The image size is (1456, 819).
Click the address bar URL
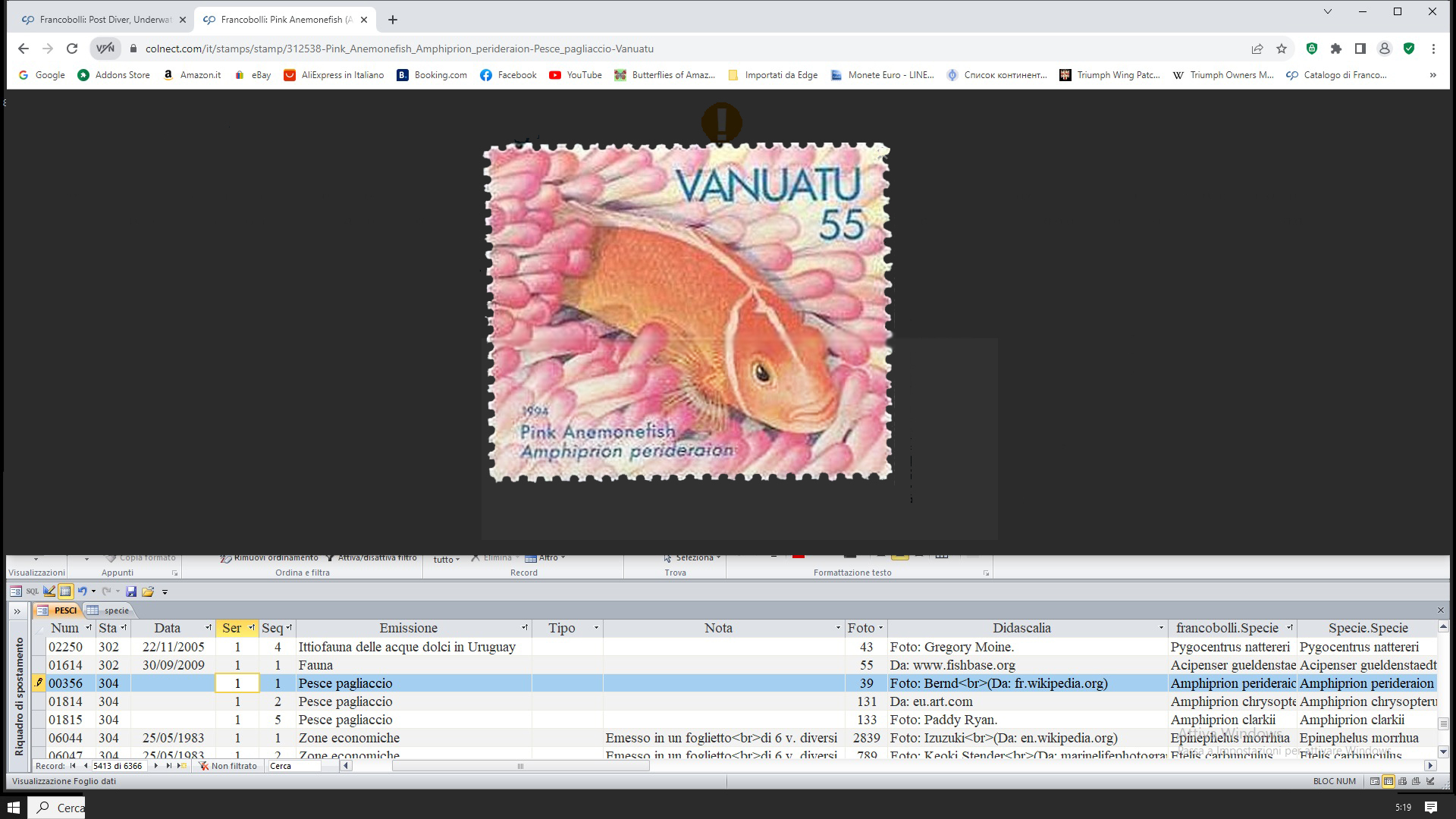point(400,49)
